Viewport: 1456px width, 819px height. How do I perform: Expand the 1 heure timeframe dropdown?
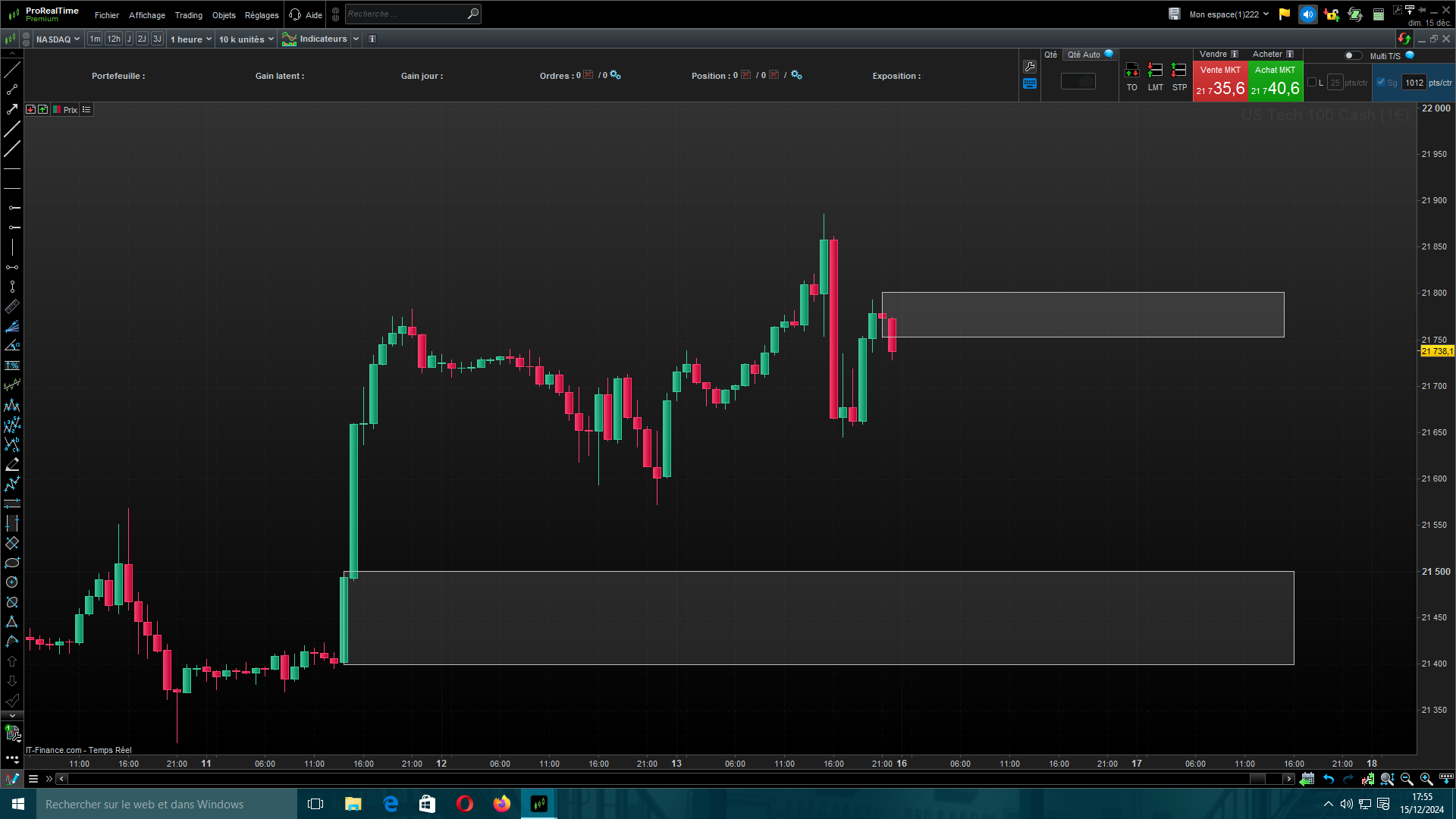click(190, 39)
